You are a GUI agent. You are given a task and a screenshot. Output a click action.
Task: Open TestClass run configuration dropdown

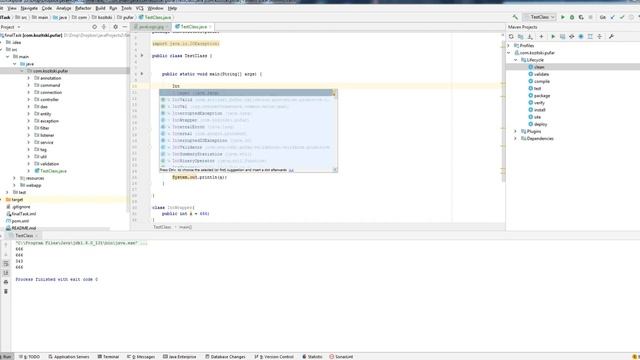point(540,17)
